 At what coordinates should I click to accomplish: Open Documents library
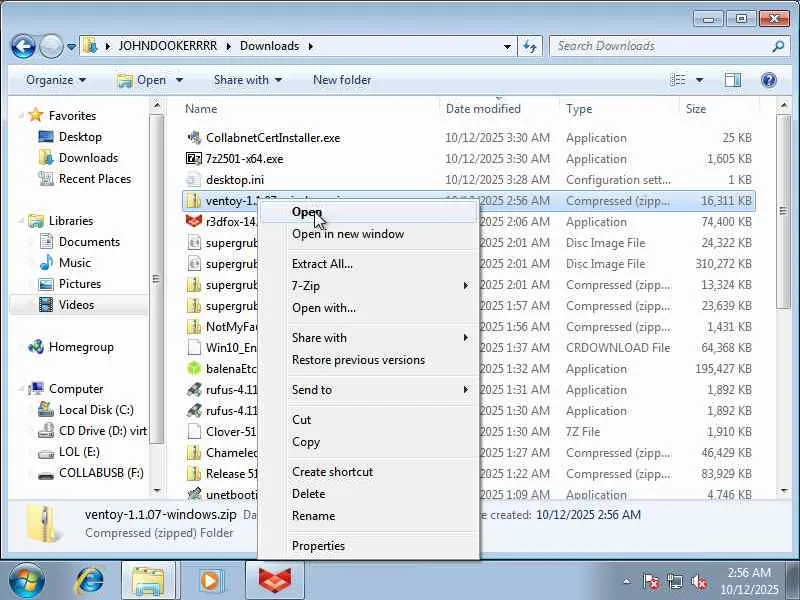tap(89, 241)
